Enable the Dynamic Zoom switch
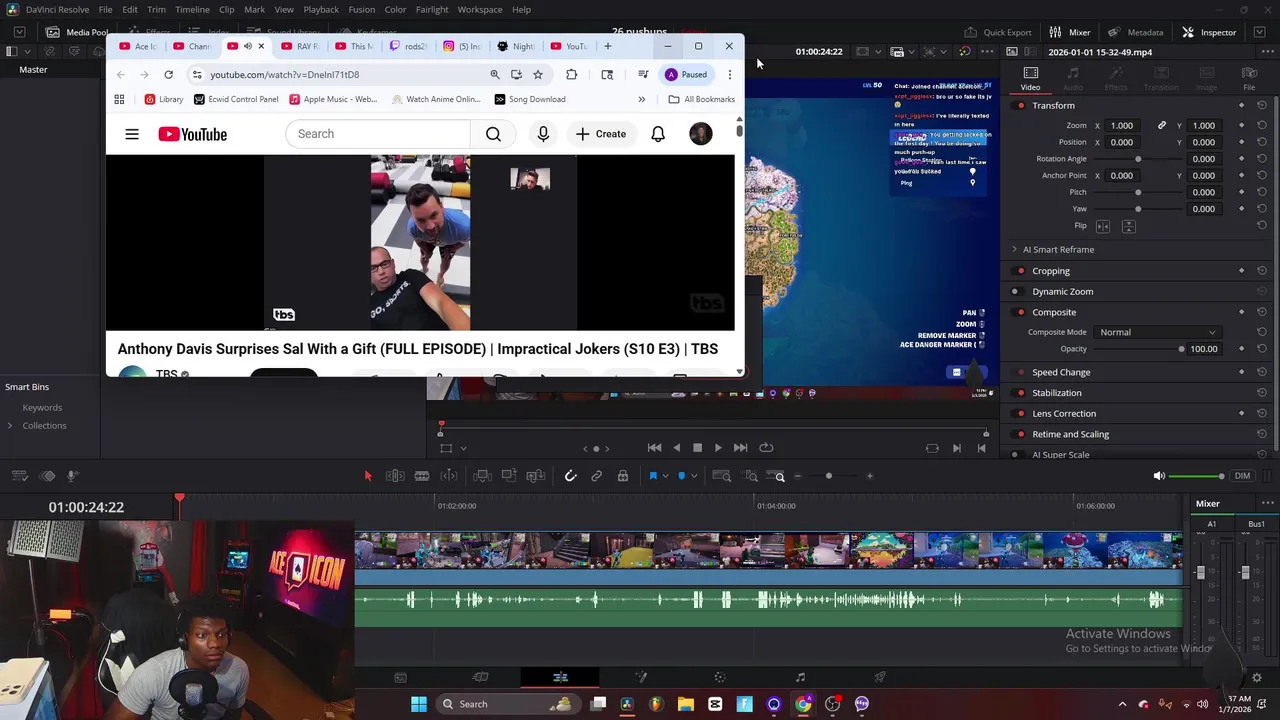 [x=1015, y=292]
